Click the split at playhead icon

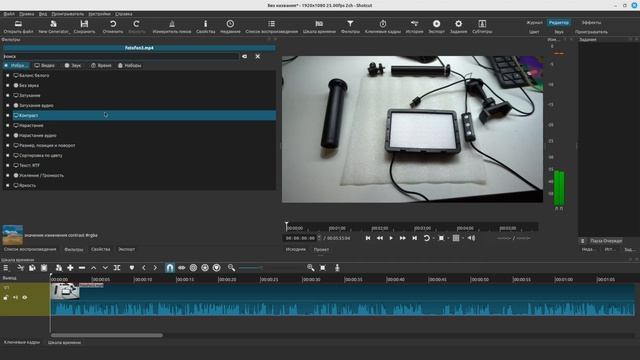pyautogui.click(x=117, y=268)
